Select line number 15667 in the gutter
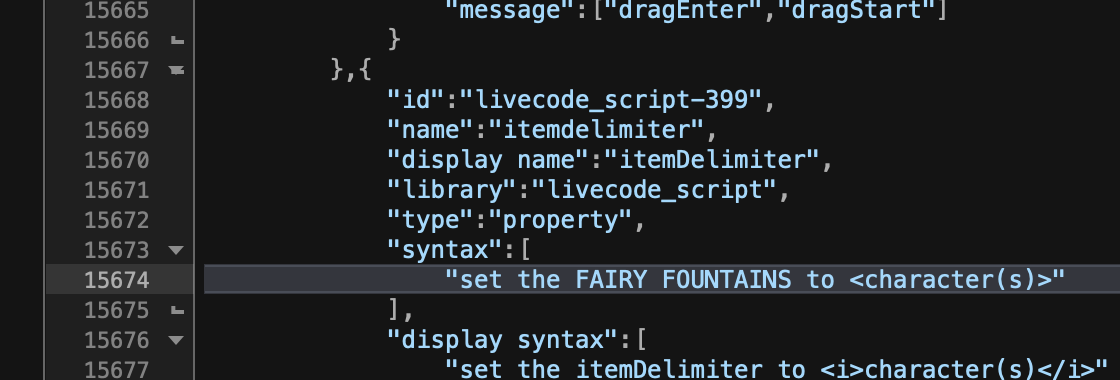1120x380 pixels. pyautogui.click(x=116, y=70)
